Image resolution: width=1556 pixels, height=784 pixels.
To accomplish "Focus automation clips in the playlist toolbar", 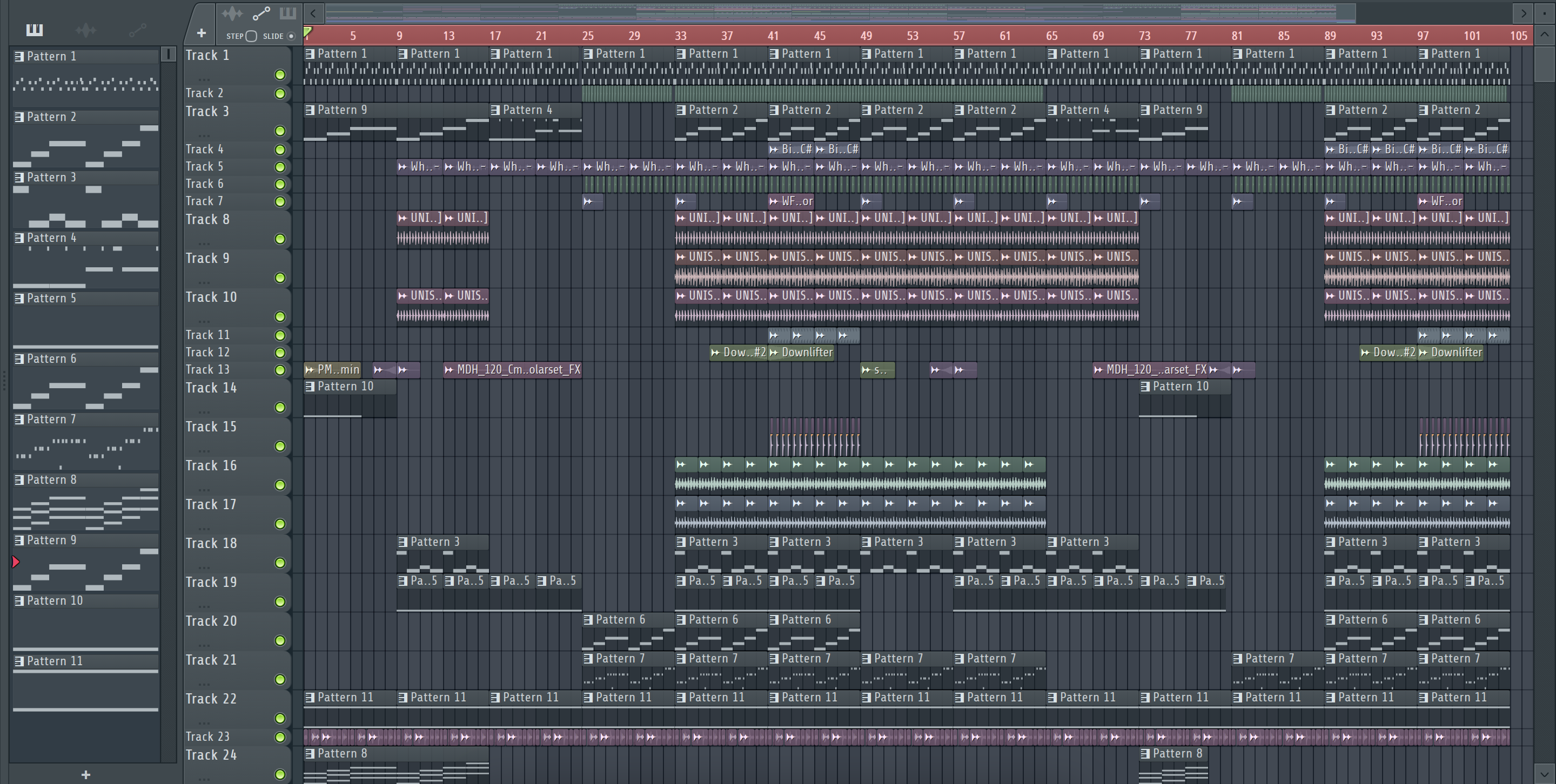I will (261, 13).
